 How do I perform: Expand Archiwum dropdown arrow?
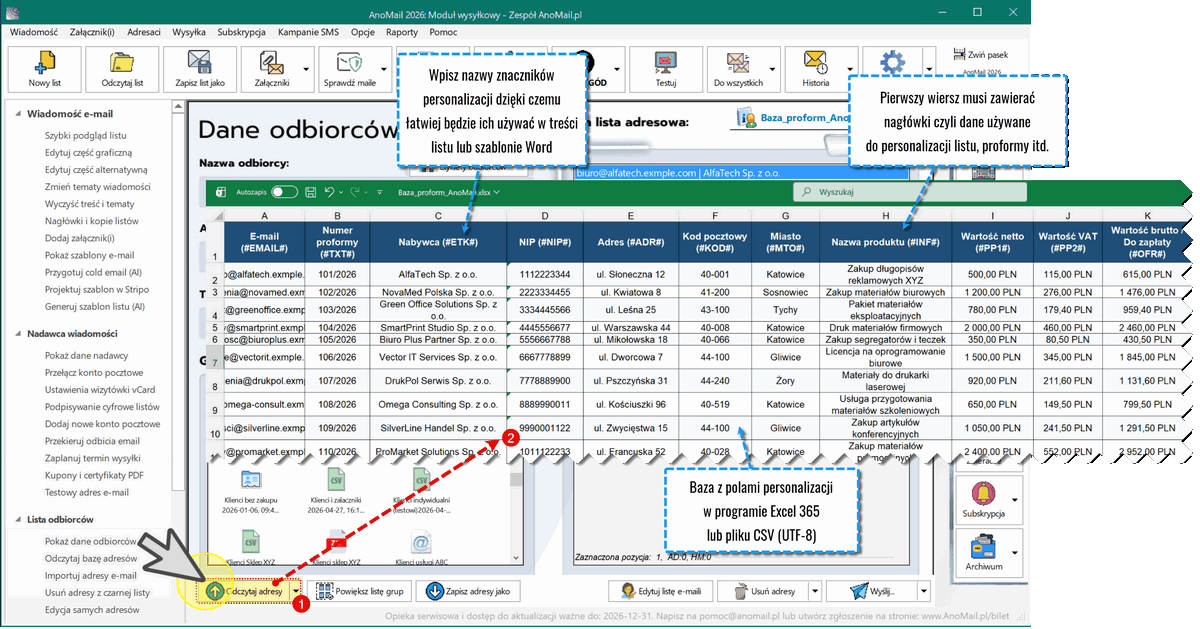click(1016, 551)
